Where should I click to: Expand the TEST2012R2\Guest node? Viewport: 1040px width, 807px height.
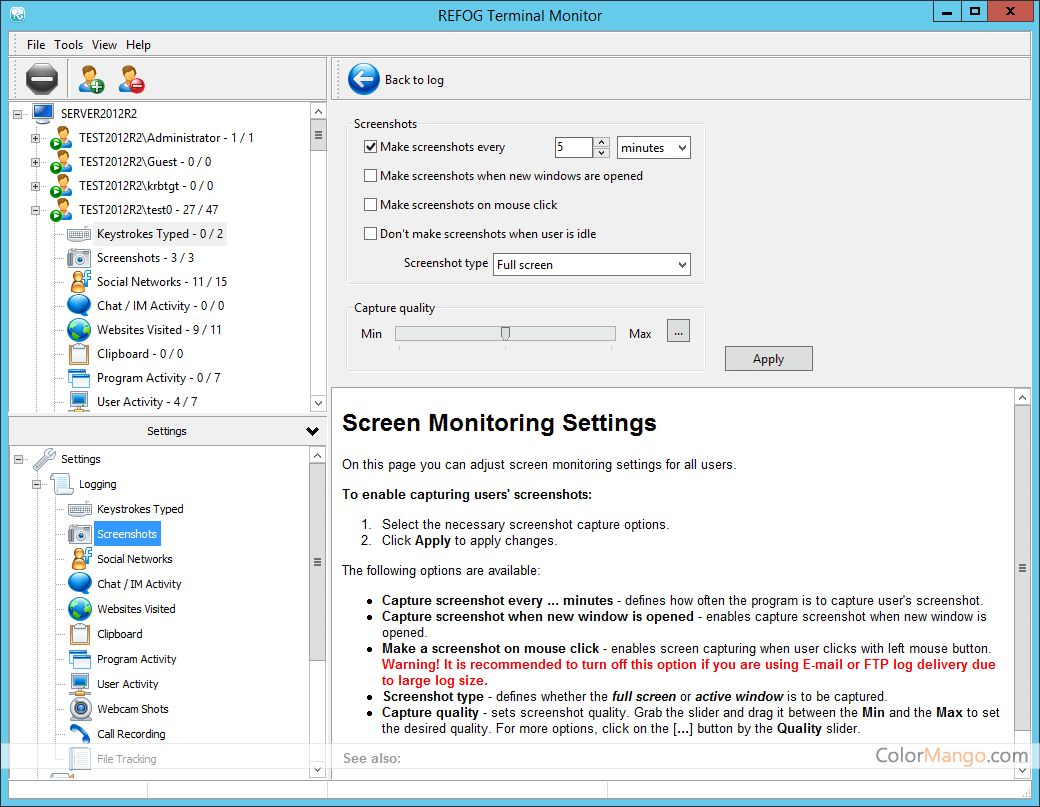point(35,162)
